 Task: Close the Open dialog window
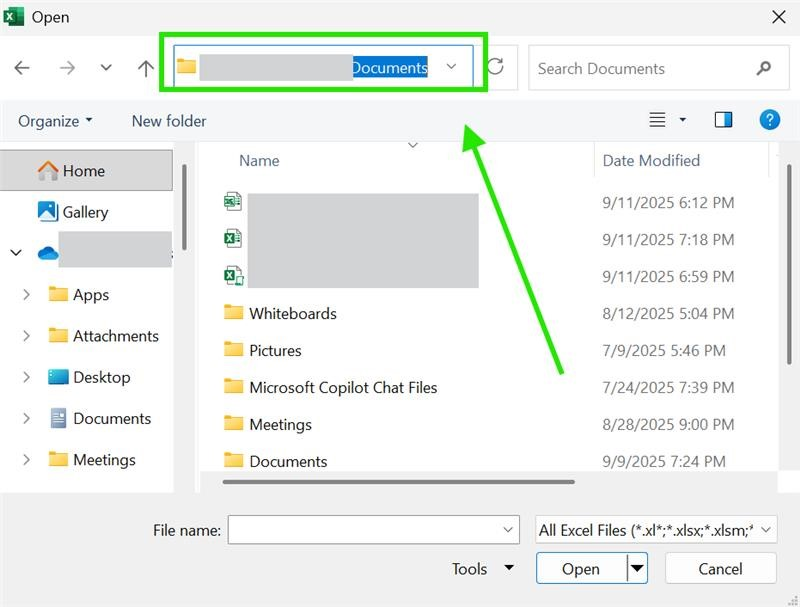(x=779, y=17)
